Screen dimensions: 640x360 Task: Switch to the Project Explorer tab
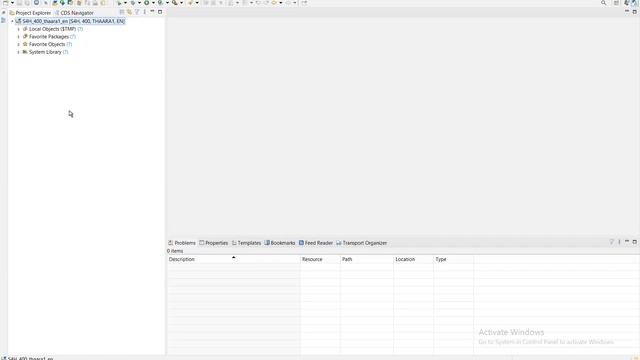(x=31, y=13)
